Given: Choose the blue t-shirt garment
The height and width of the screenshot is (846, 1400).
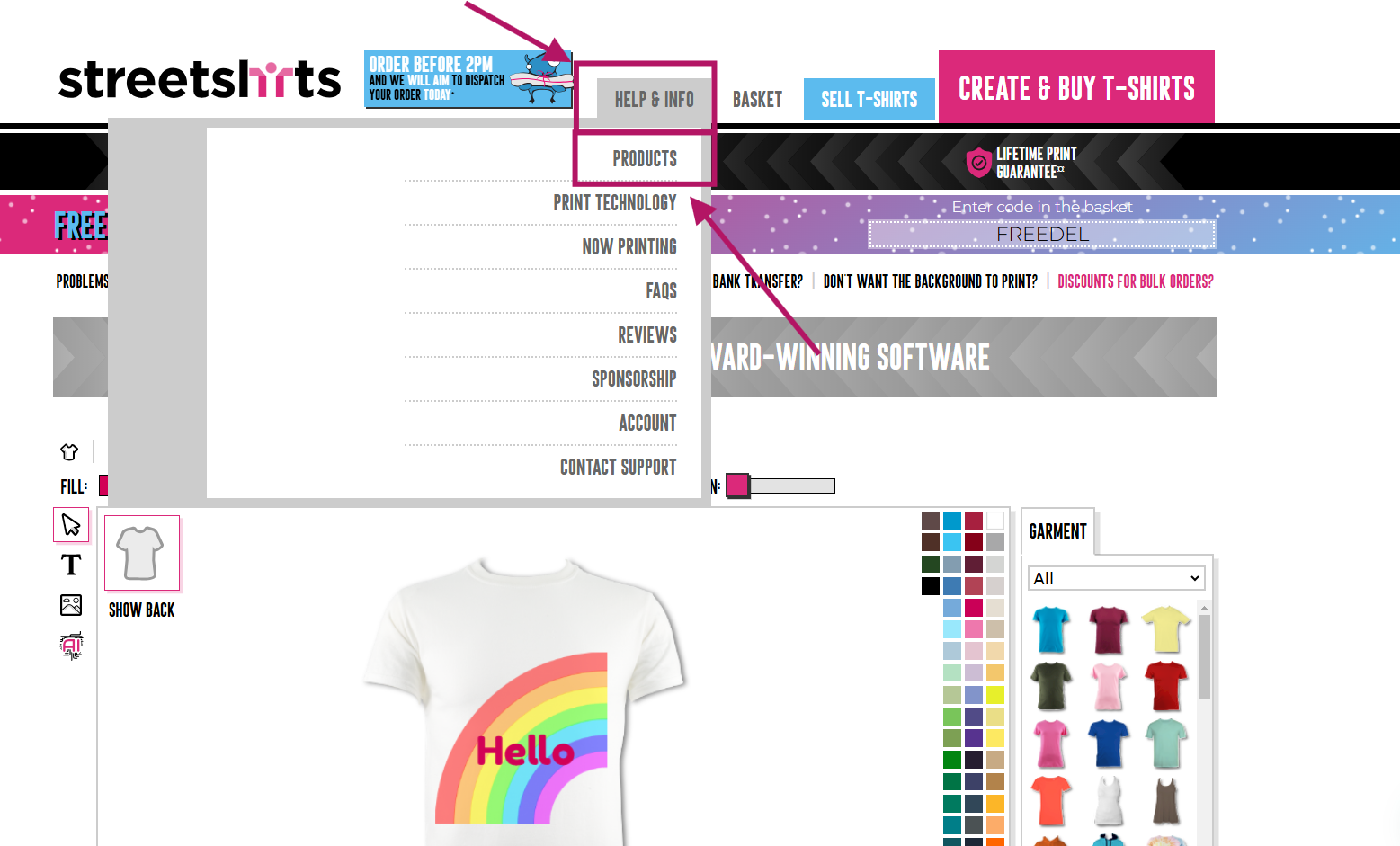Looking at the screenshot, I should (1108, 744).
